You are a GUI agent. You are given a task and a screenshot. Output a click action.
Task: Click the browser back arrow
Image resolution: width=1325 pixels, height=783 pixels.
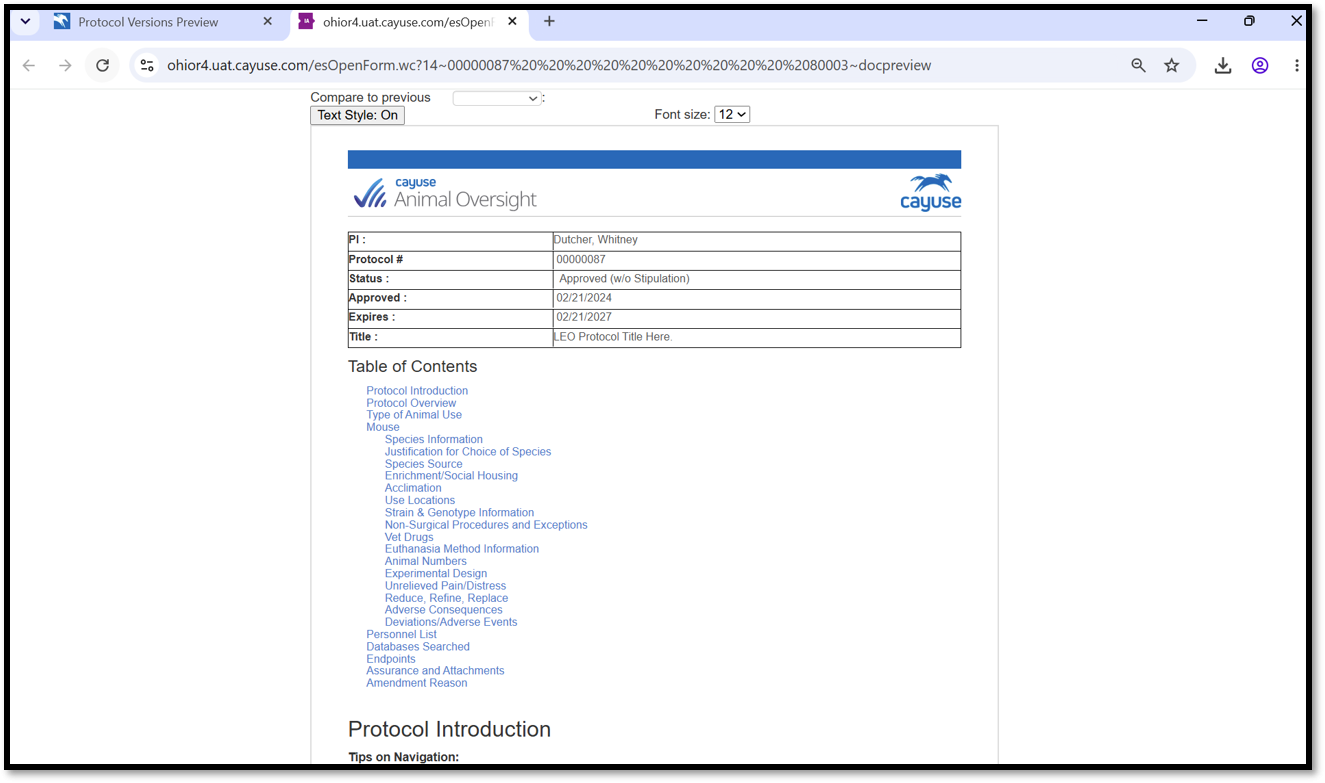29,65
